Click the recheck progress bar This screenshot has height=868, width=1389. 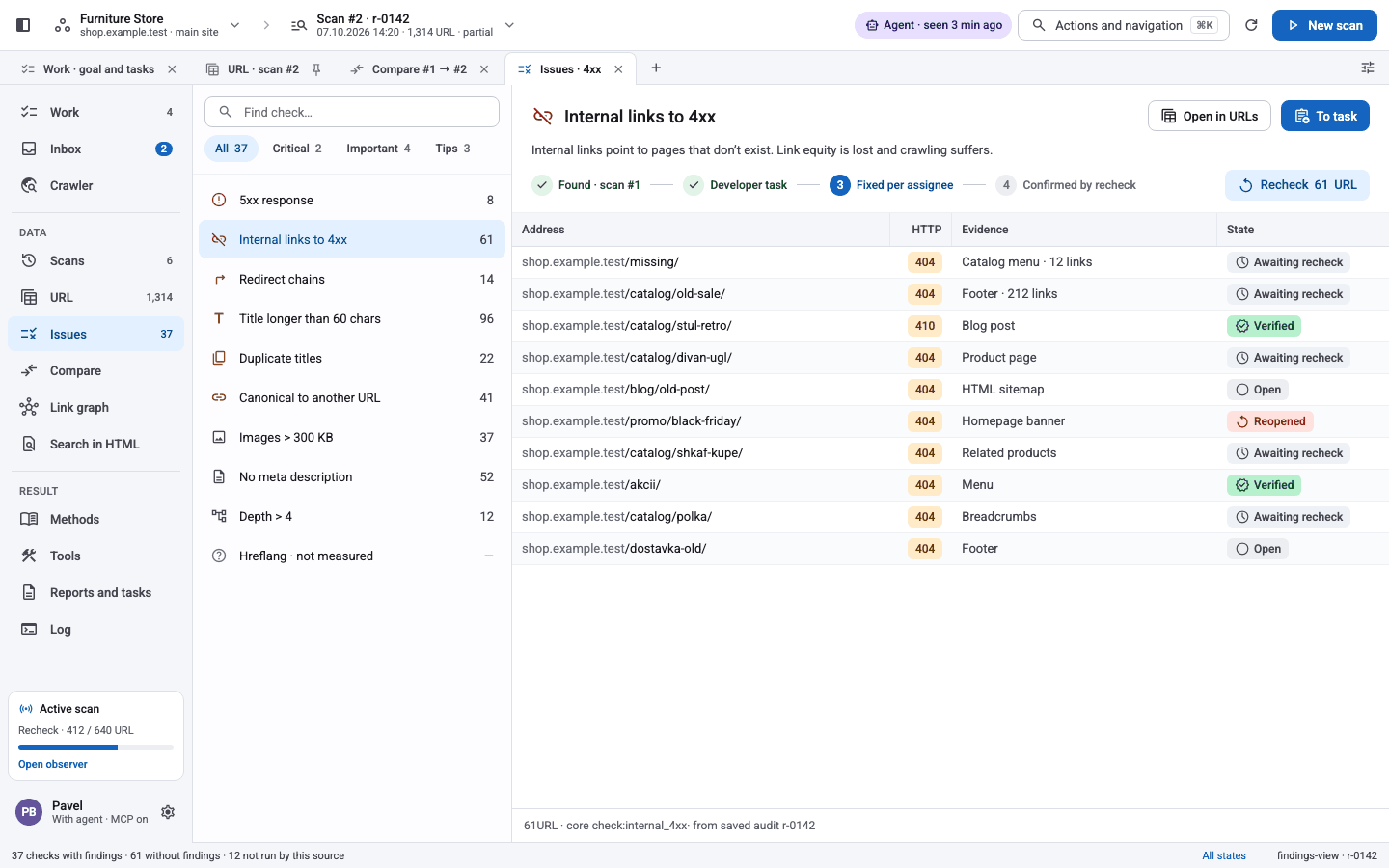point(95,747)
